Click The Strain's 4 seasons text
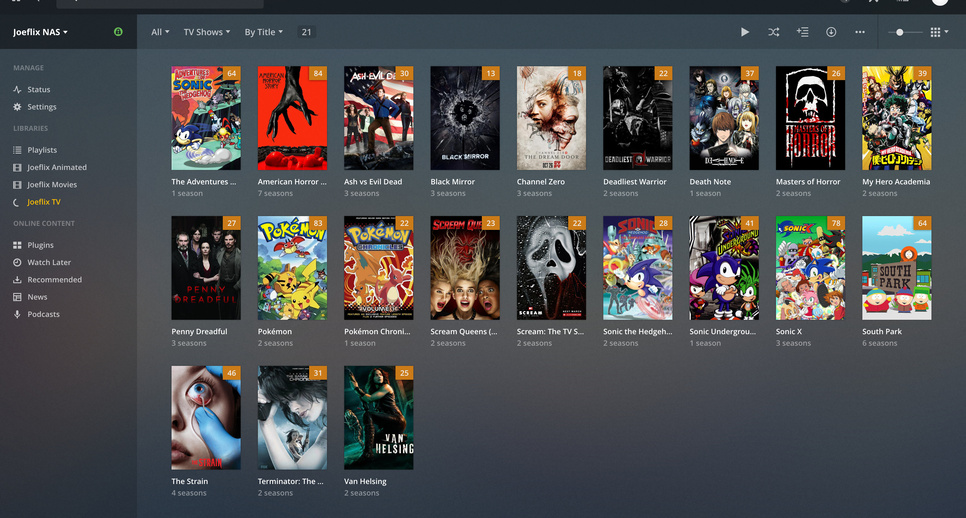 [x=189, y=493]
